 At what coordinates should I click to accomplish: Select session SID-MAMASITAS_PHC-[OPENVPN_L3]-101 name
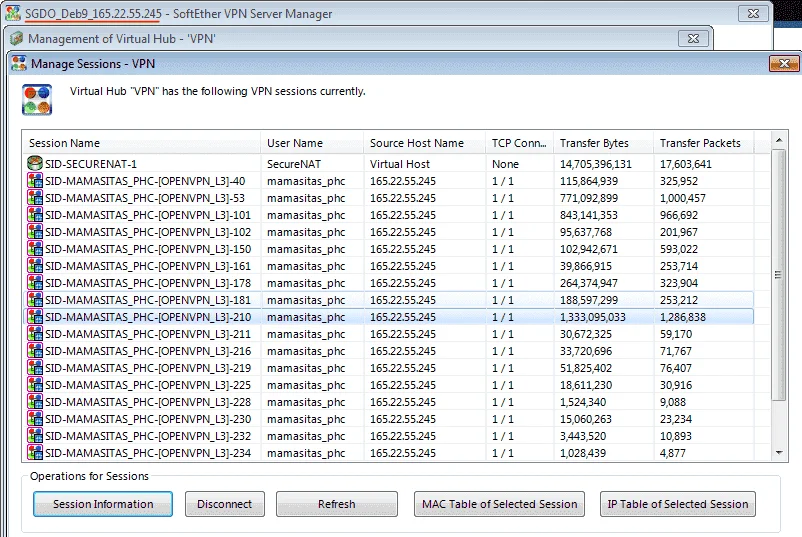tap(148, 215)
